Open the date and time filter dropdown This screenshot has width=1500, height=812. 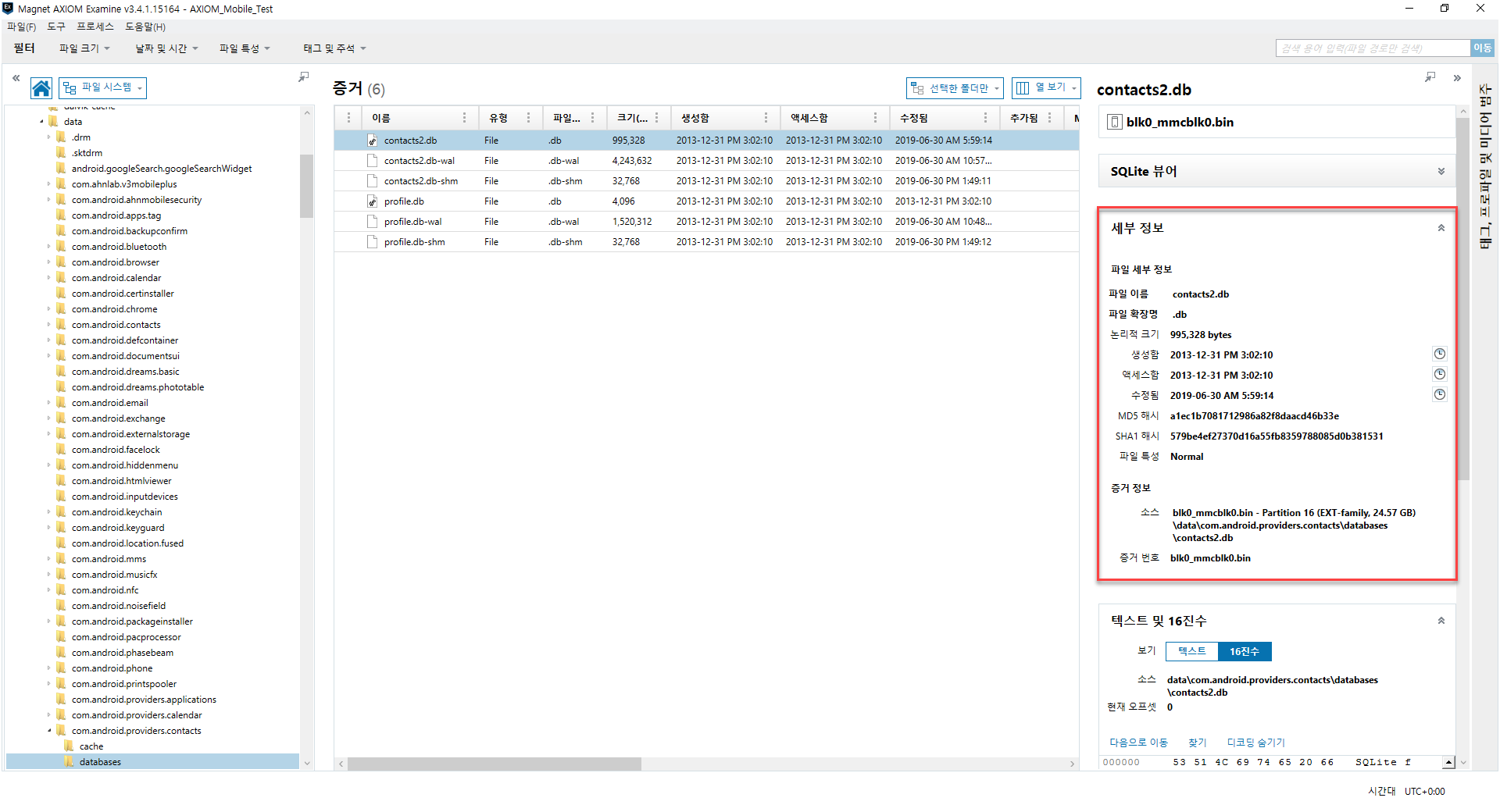click(166, 48)
